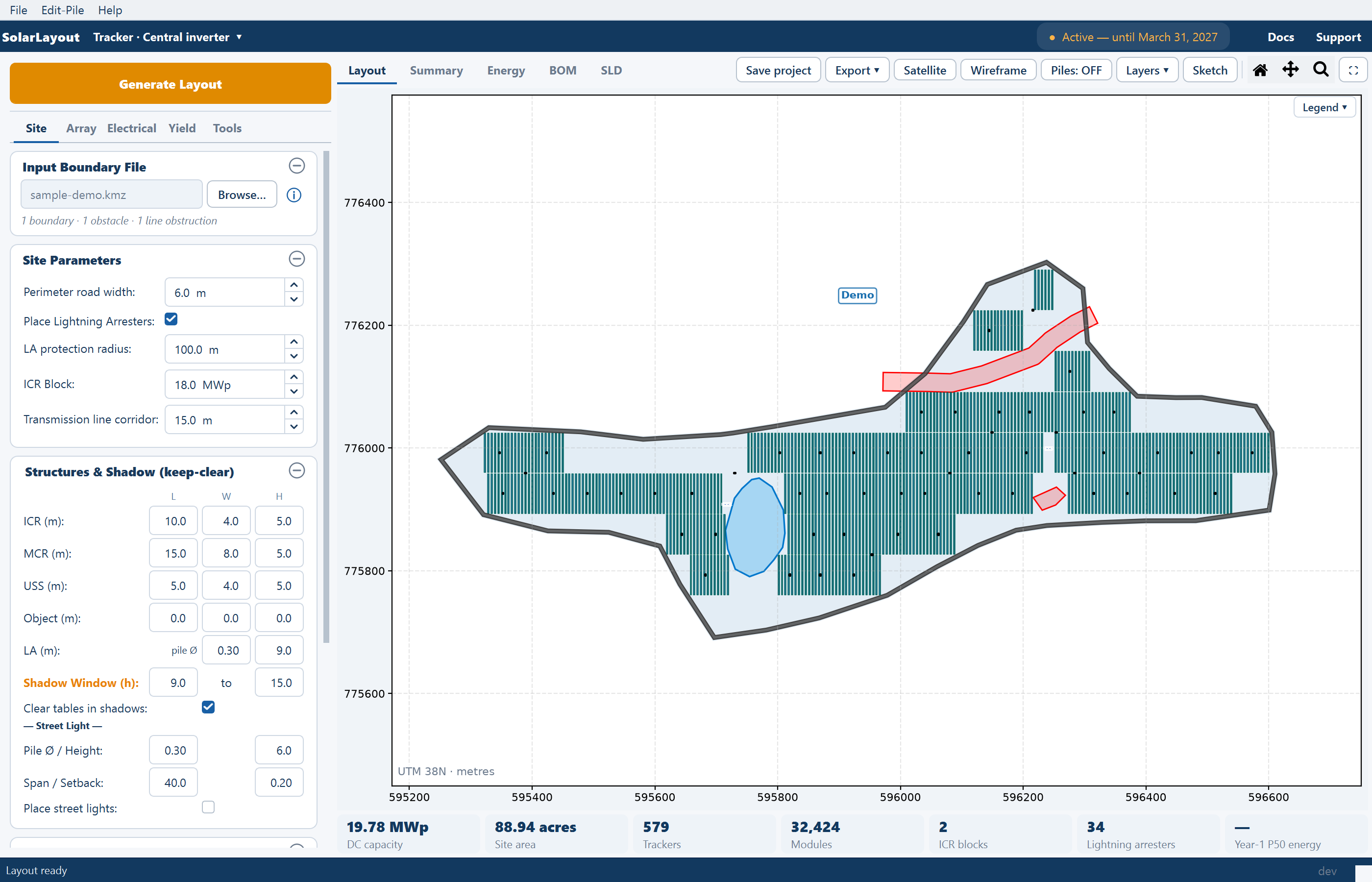This screenshot has height=882, width=1372.
Task: Click street light Setback input field
Action: [279, 783]
